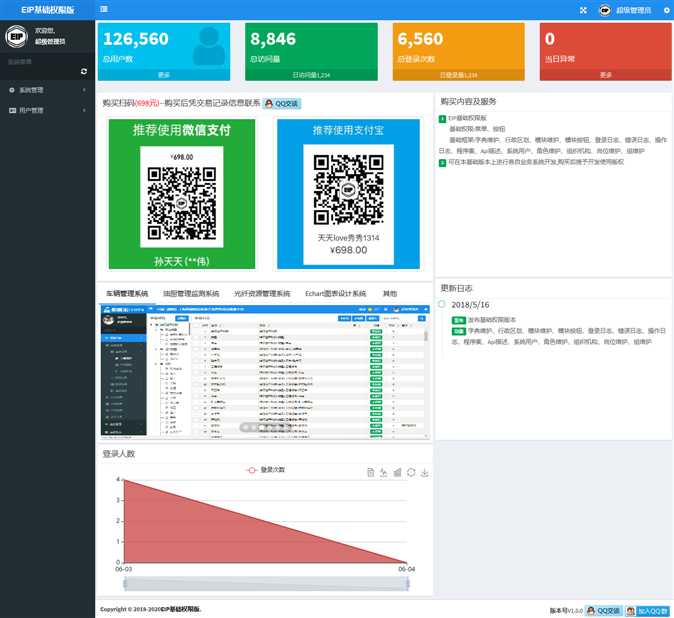Open the top-right settings gear
This screenshot has width=674, height=618.
[x=667, y=10]
